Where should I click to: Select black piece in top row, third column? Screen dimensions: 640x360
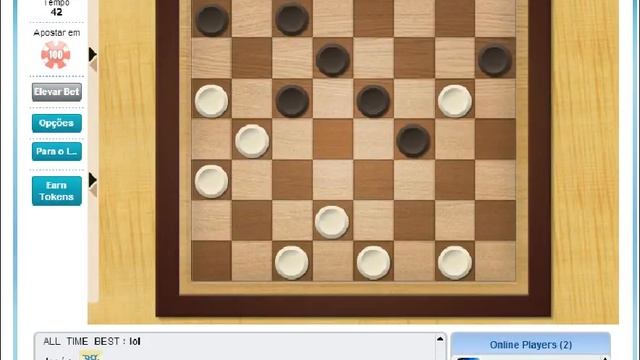pos(292,19)
